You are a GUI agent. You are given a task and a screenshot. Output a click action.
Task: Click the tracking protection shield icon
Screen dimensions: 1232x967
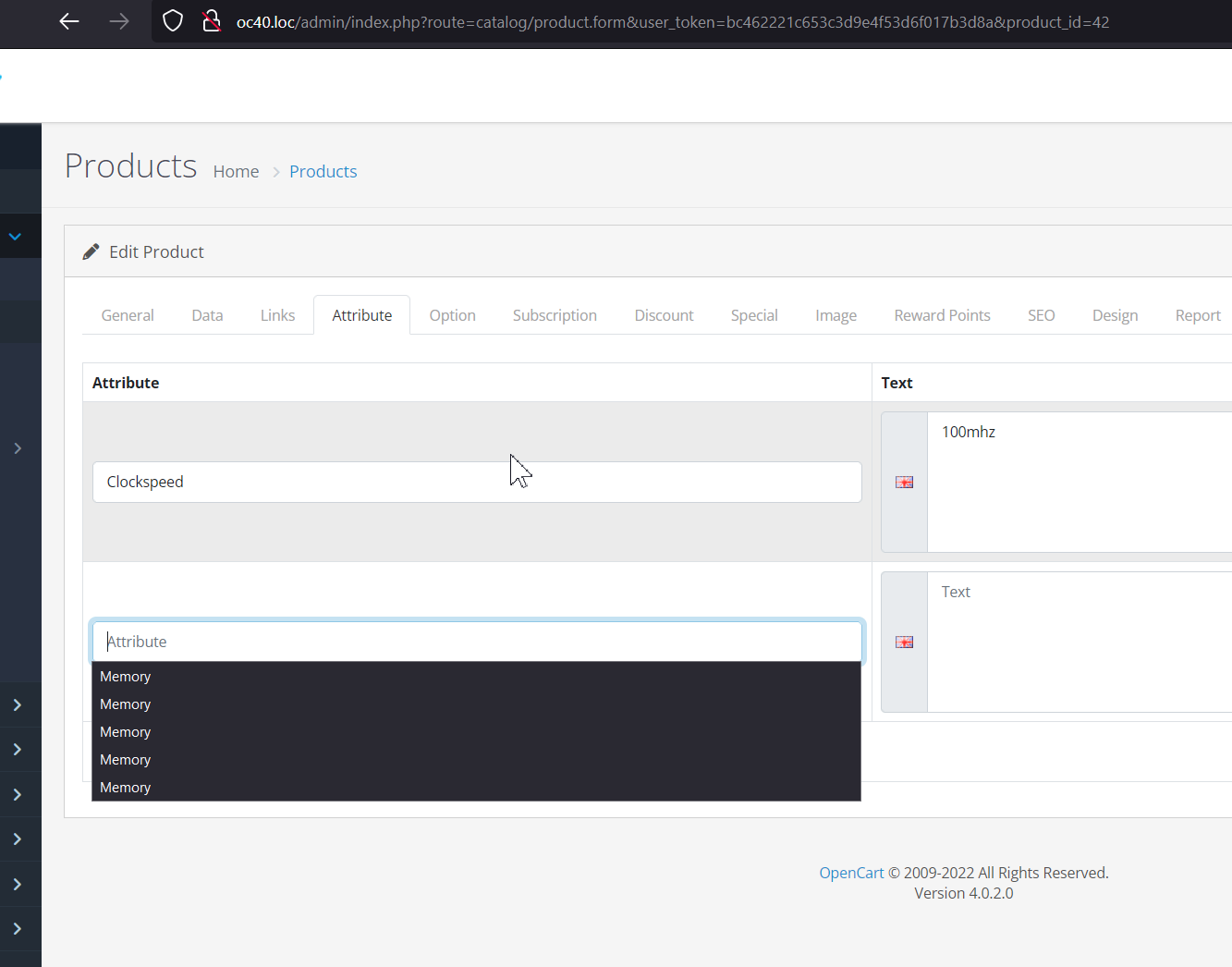(172, 20)
